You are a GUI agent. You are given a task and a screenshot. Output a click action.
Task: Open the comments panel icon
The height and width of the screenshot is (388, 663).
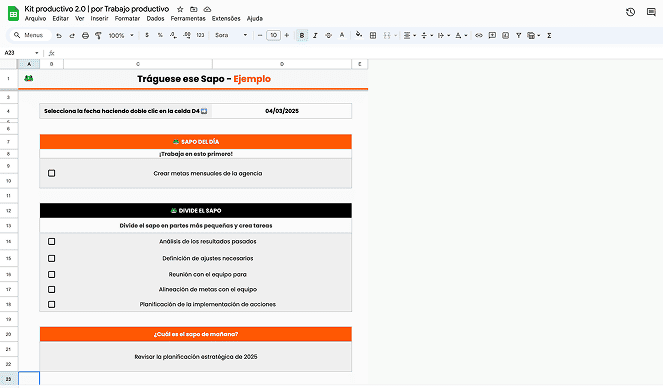point(651,12)
